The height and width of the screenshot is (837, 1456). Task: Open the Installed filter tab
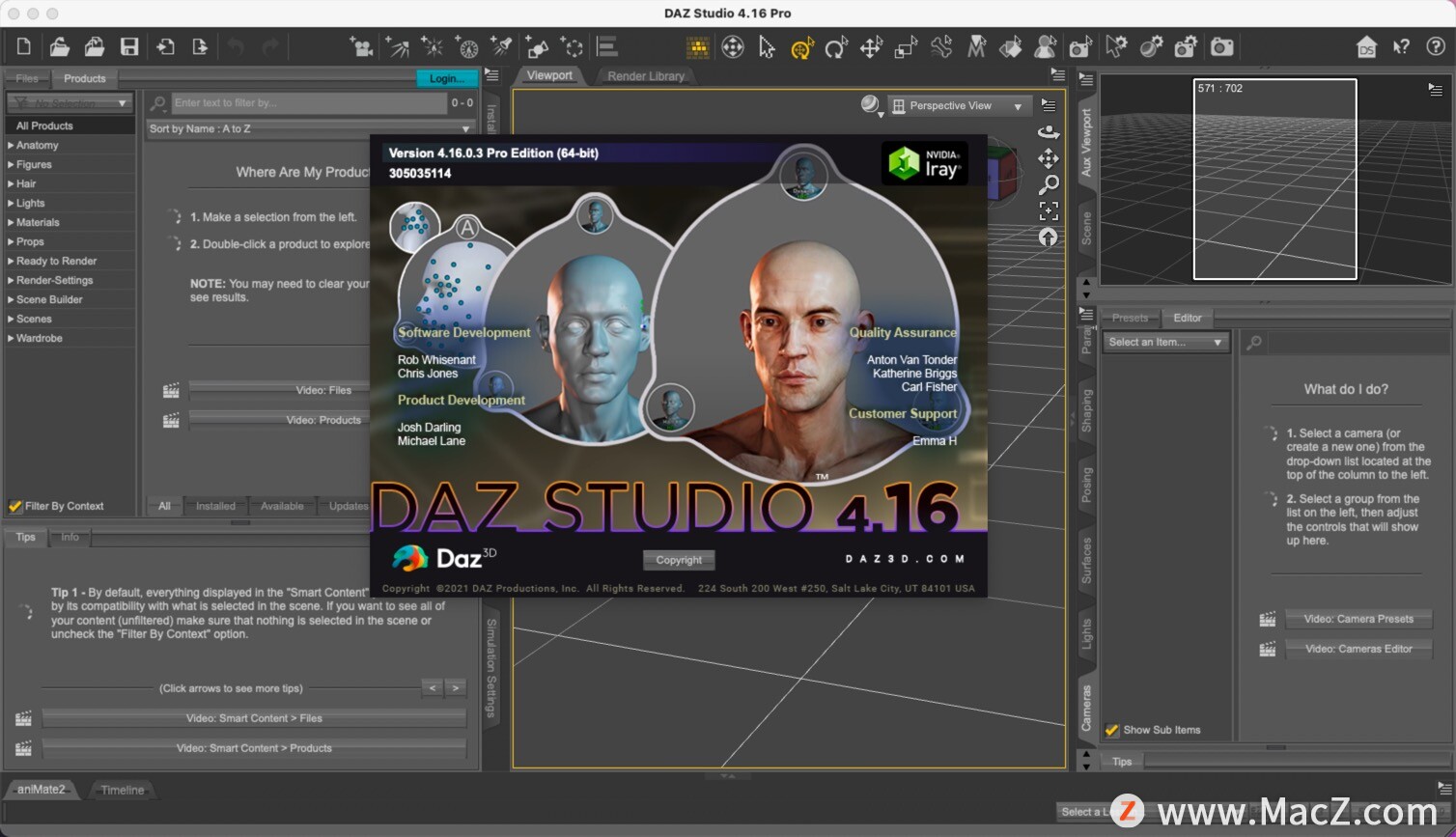pyautogui.click(x=215, y=506)
